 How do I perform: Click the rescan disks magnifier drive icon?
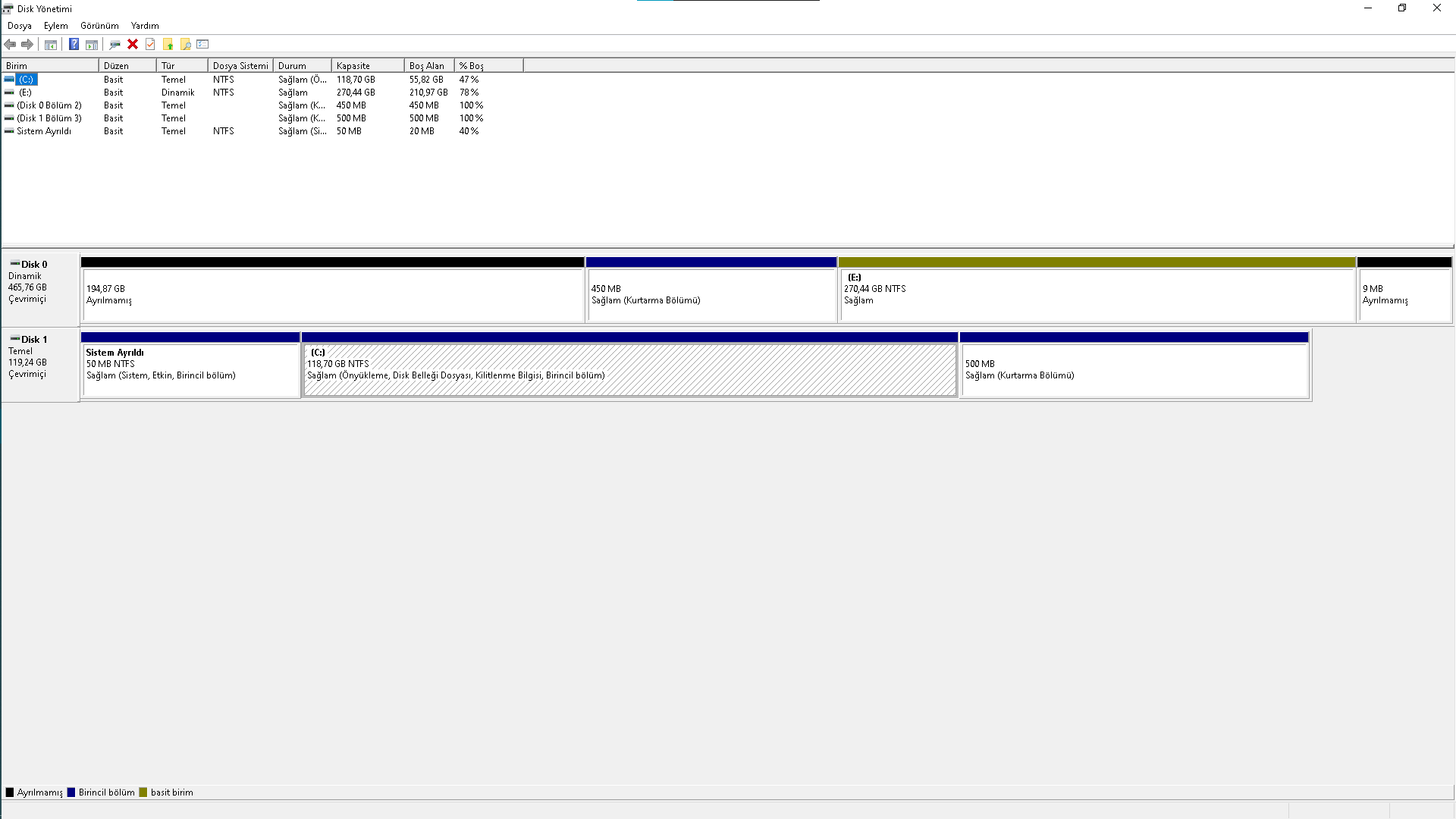[x=115, y=44]
